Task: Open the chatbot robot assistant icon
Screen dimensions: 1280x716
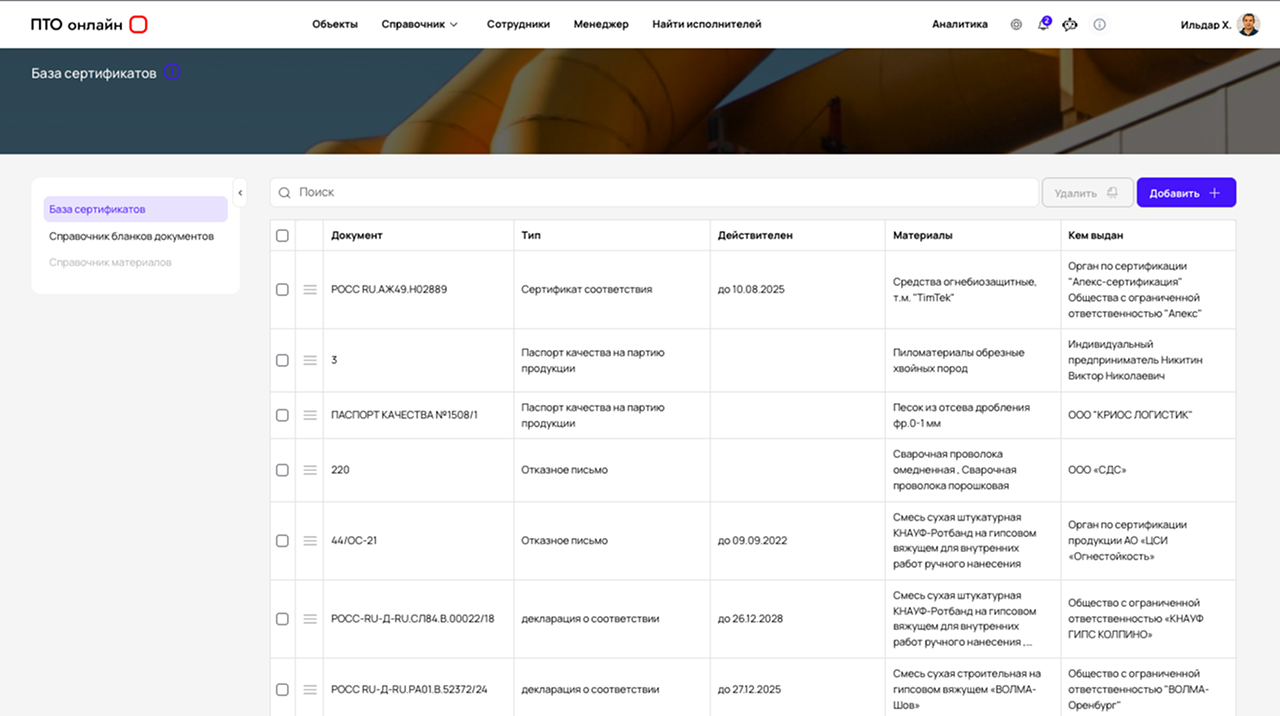Action: point(1070,24)
